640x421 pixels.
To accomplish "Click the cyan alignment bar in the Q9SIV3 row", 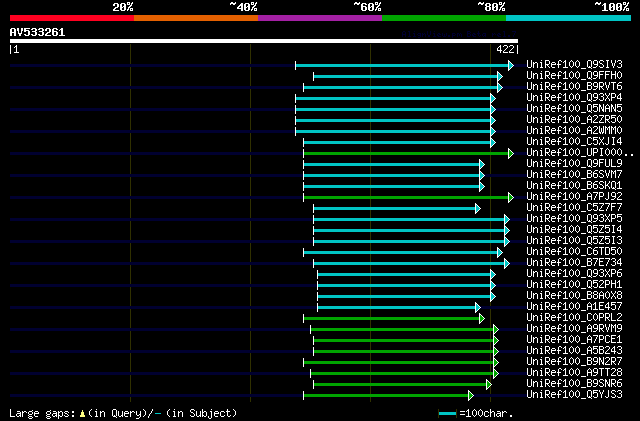I will click(402, 65).
